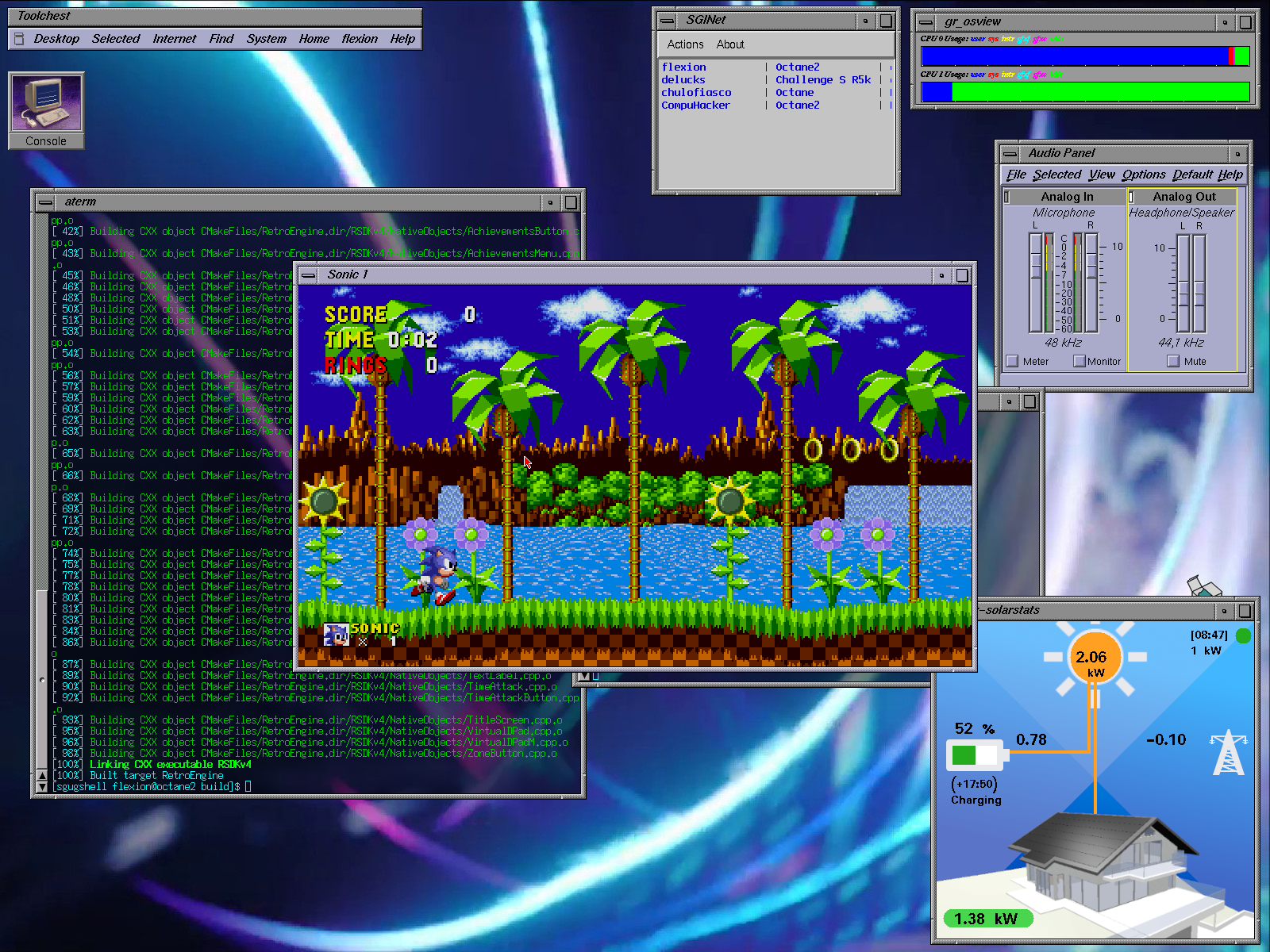
Task: Select the CompuHacker row in SGINet
Action: (776, 106)
